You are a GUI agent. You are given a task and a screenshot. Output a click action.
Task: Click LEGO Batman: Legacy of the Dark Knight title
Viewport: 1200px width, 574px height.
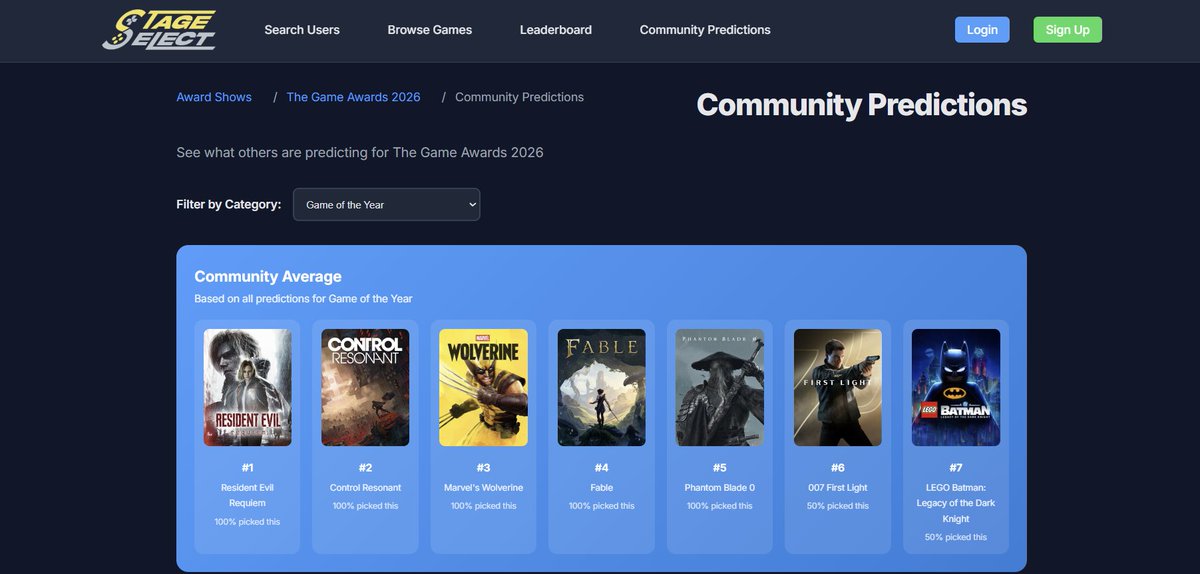(x=956, y=503)
